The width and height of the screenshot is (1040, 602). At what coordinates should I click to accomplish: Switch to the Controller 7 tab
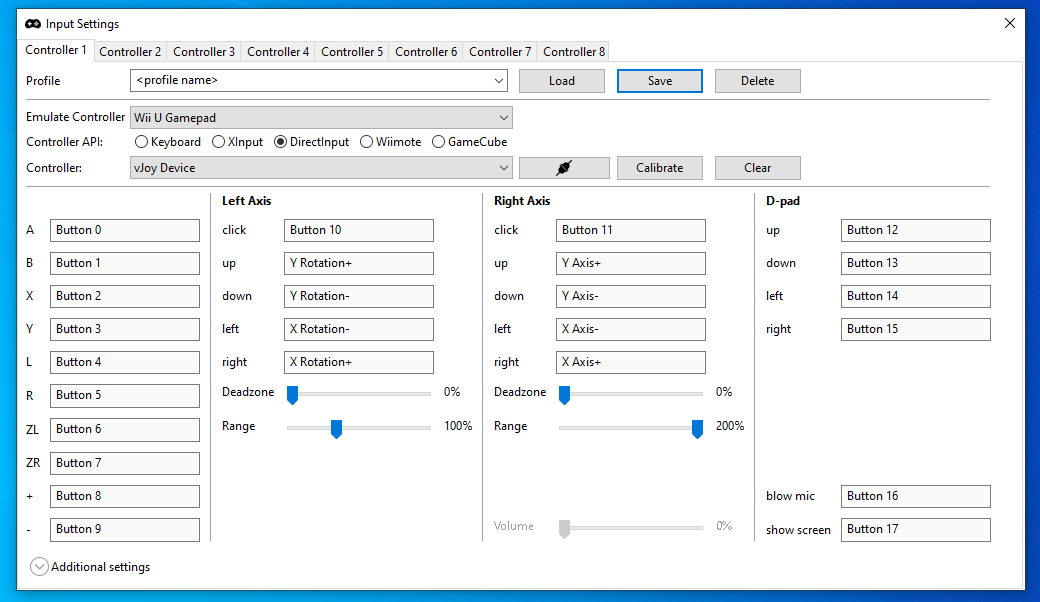point(499,52)
